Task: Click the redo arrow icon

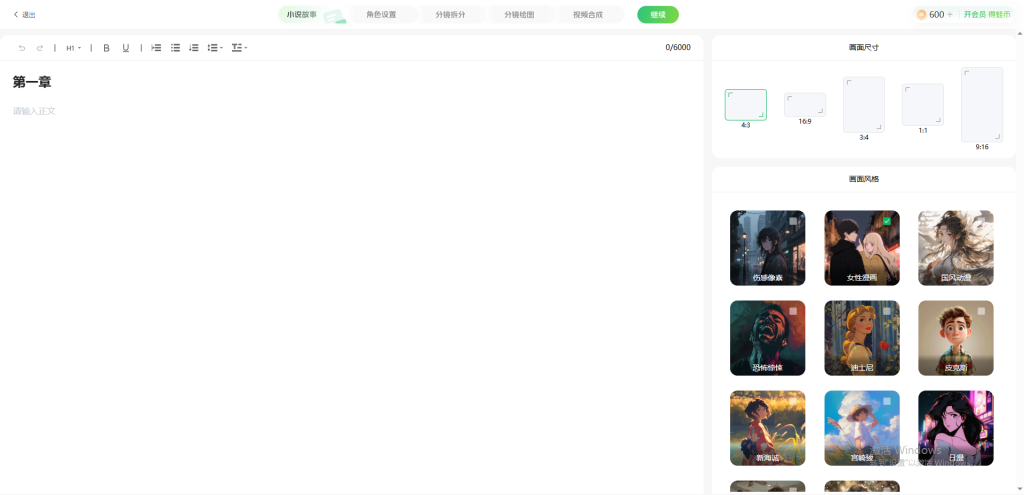Action: point(40,48)
